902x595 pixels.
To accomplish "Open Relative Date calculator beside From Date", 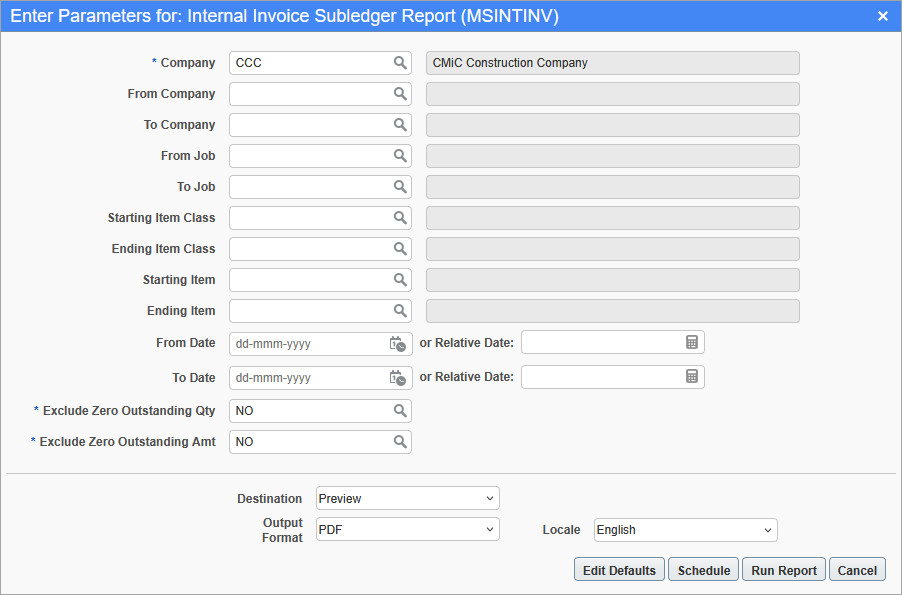I will (x=692, y=342).
